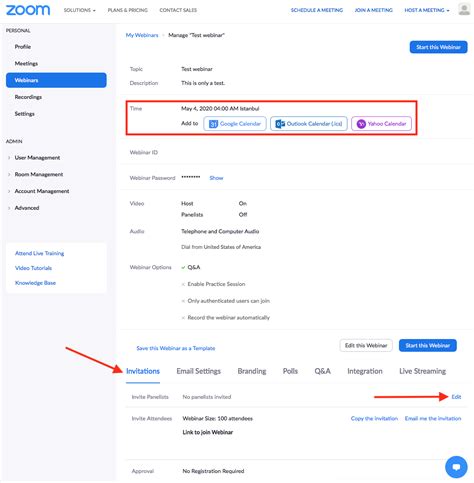Switch to Invitations tab
The image size is (474, 483).
coord(143,371)
